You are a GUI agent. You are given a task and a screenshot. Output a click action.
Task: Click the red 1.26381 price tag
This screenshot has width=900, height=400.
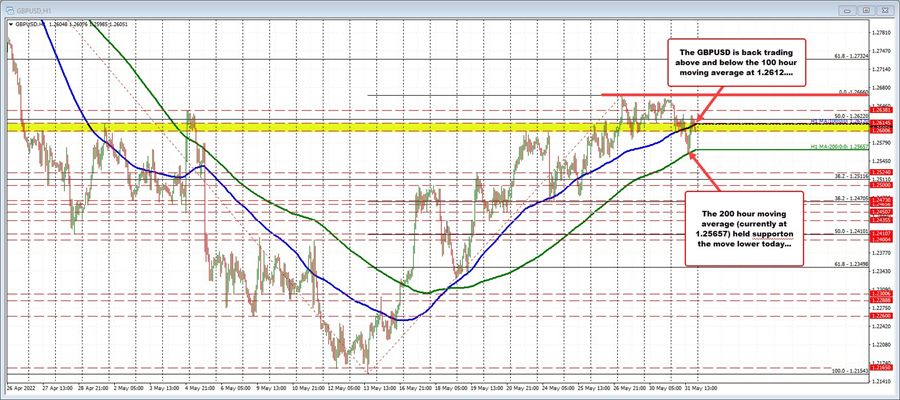pos(881,109)
